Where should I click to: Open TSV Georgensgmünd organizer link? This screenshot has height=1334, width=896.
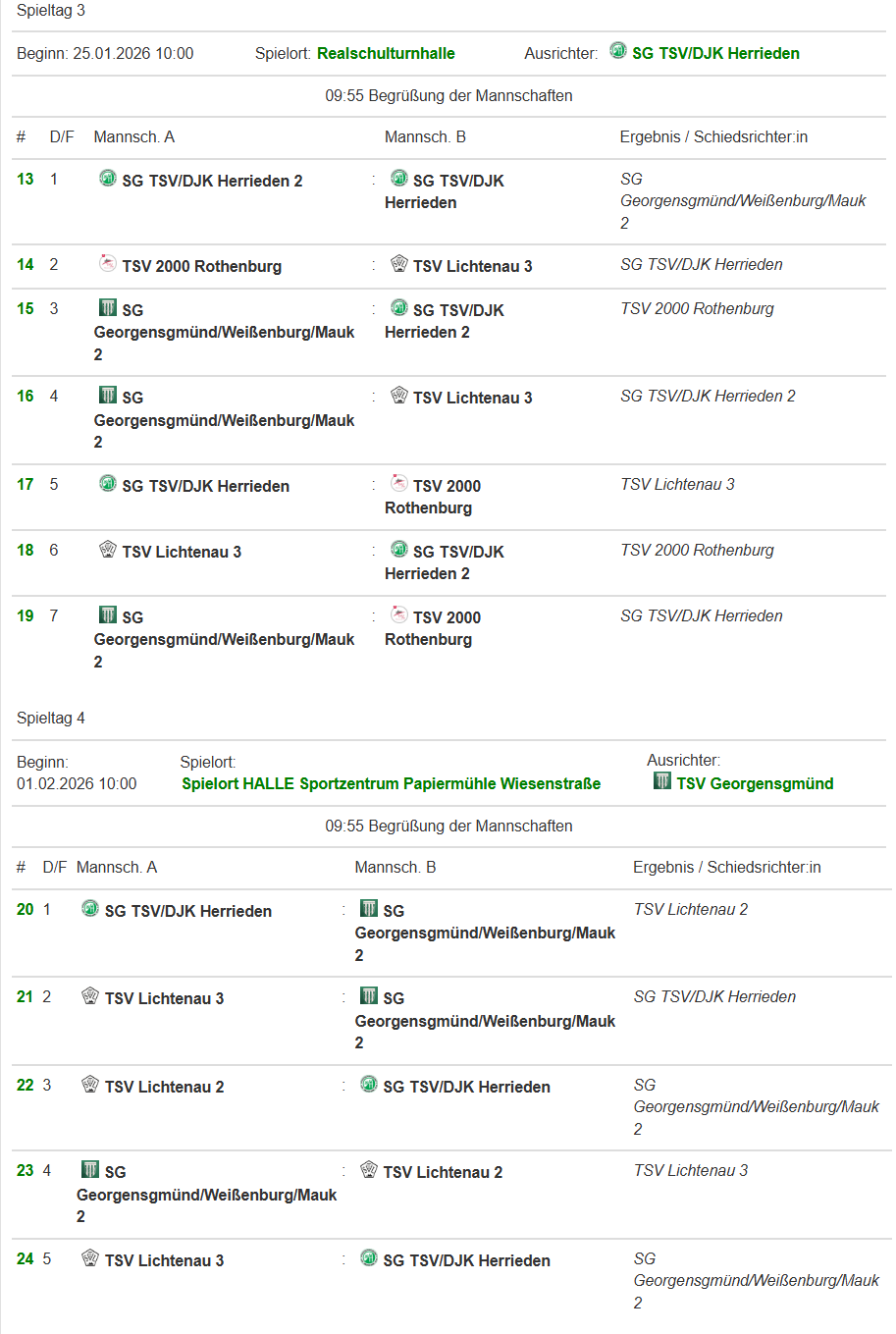[x=755, y=783]
